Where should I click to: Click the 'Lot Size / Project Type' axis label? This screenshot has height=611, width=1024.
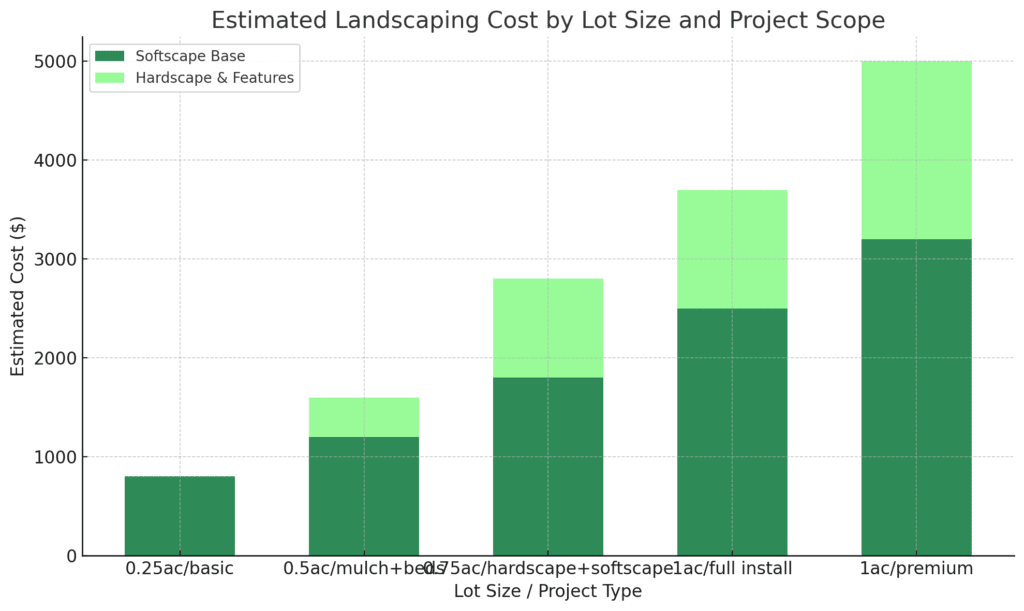point(547,592)
